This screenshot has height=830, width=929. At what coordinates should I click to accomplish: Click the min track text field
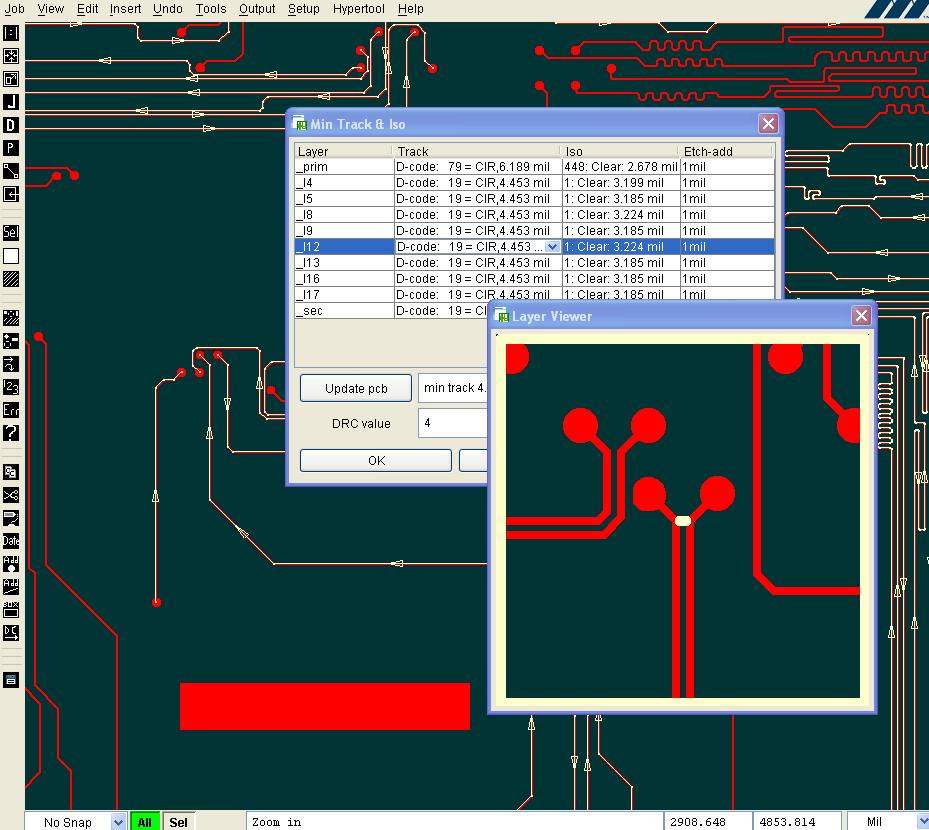point(453,388)
